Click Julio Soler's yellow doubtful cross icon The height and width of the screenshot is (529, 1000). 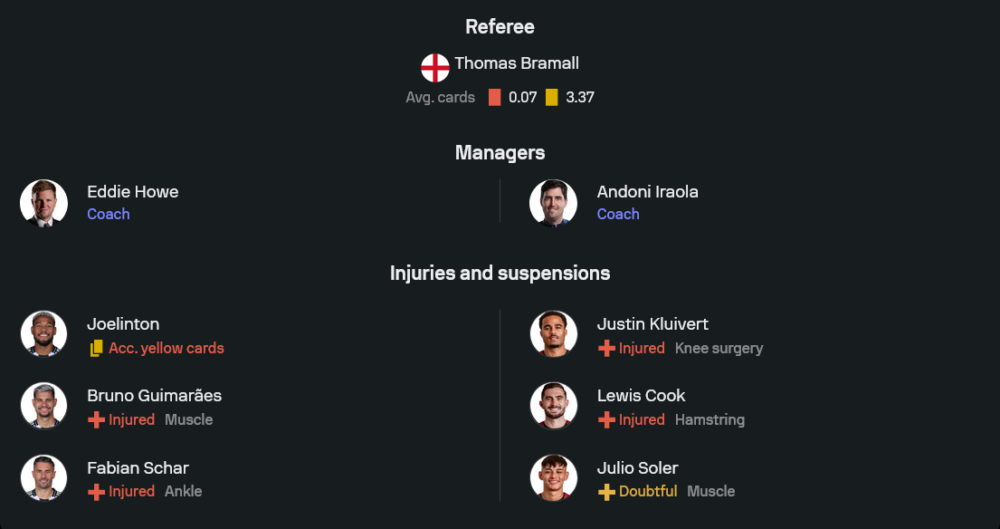coord(606,492)
